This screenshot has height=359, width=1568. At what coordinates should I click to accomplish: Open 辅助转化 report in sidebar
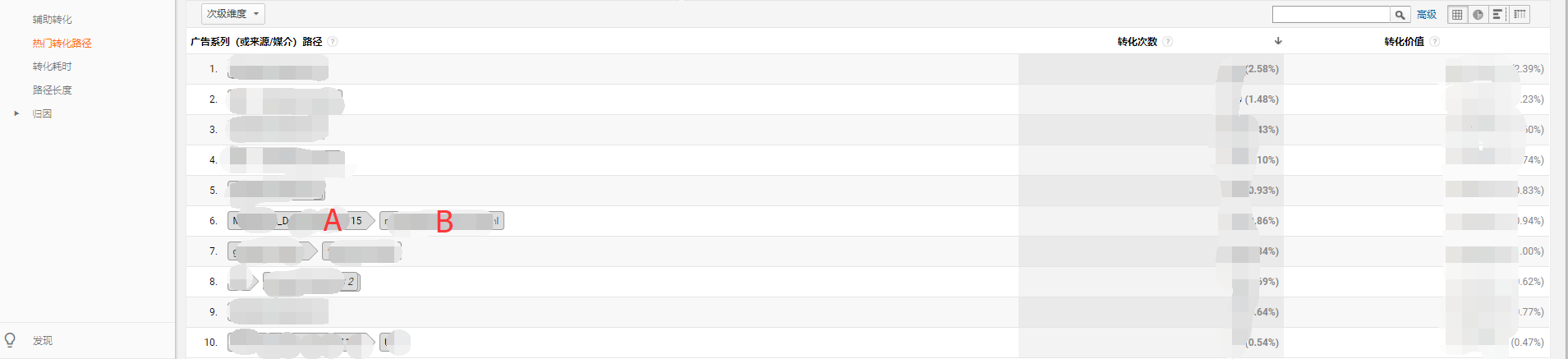pos(53,19)
